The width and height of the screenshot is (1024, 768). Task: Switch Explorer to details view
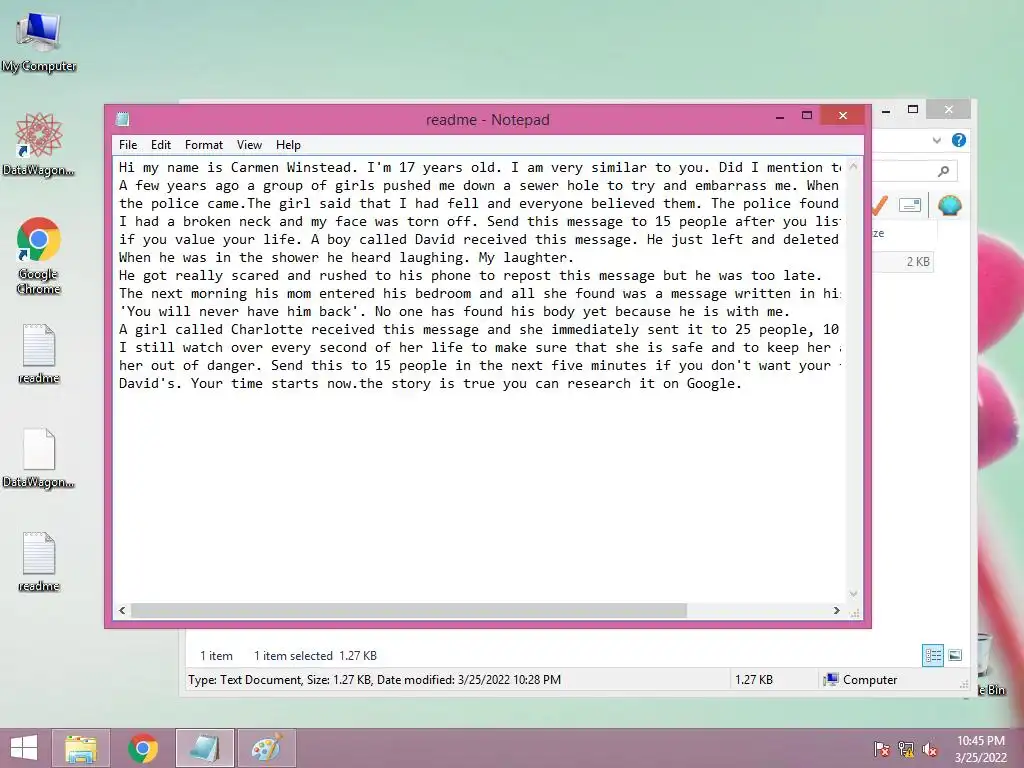point(933,655)
